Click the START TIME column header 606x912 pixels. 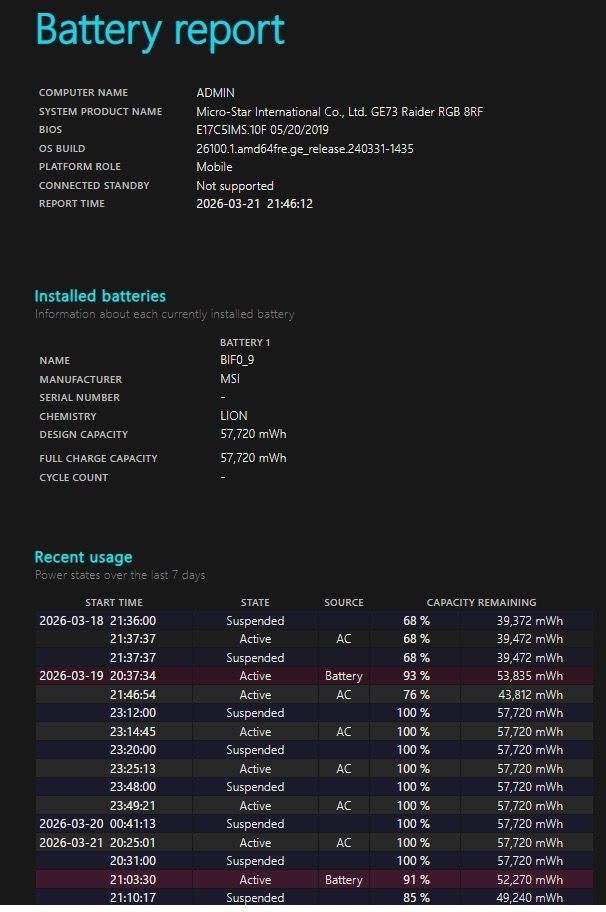[113, 603]
